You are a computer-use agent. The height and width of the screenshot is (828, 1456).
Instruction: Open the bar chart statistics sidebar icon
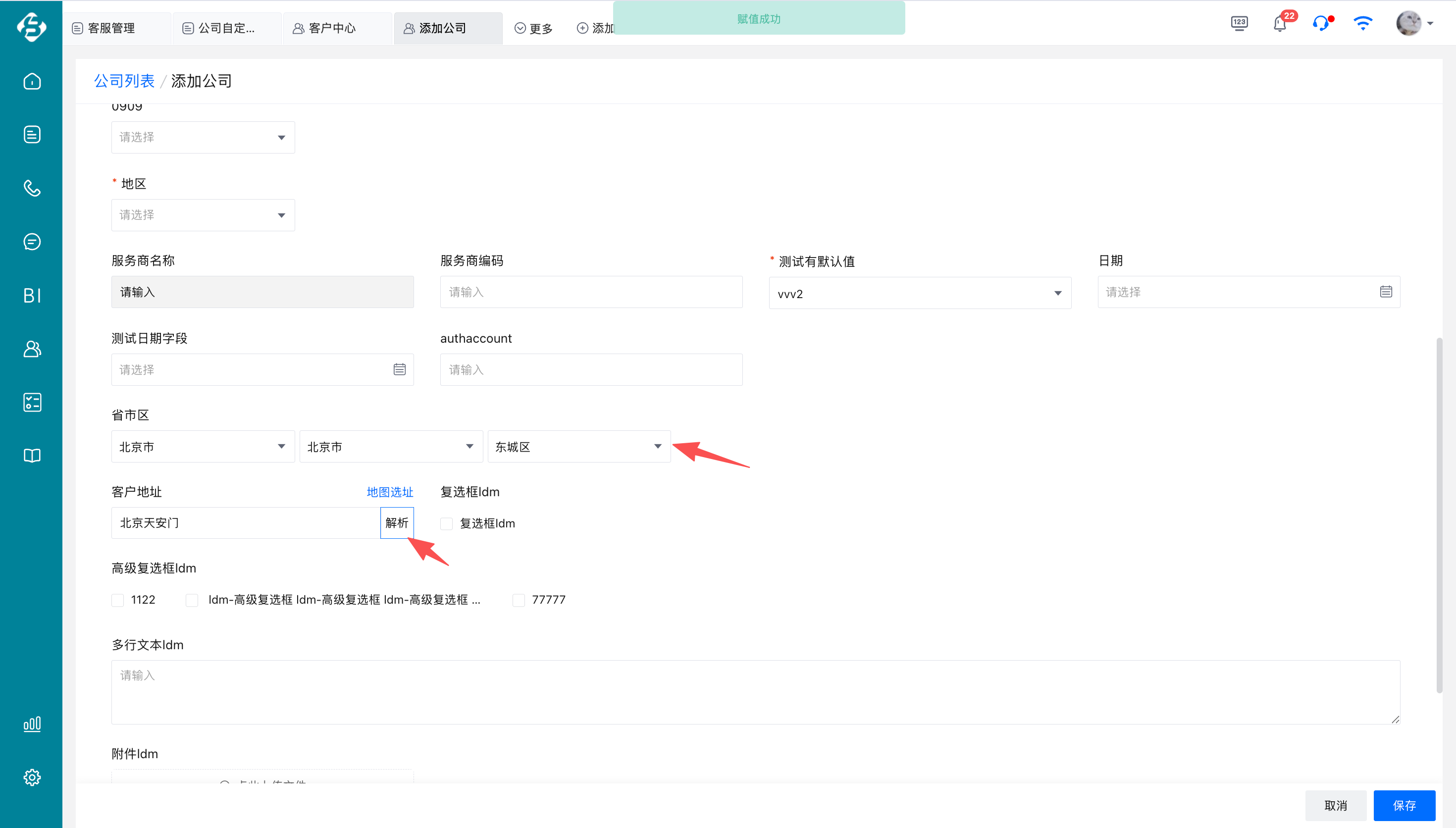32,724
